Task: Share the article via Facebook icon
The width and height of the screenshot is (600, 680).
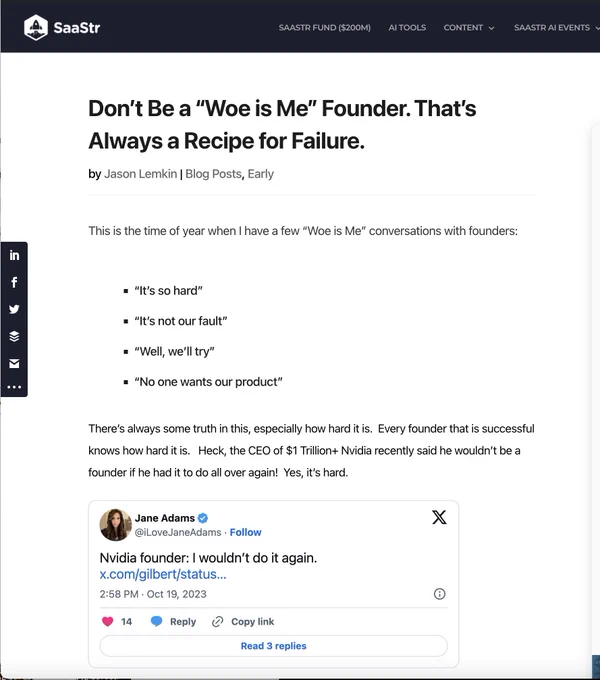Action: [x=14, y=283]
